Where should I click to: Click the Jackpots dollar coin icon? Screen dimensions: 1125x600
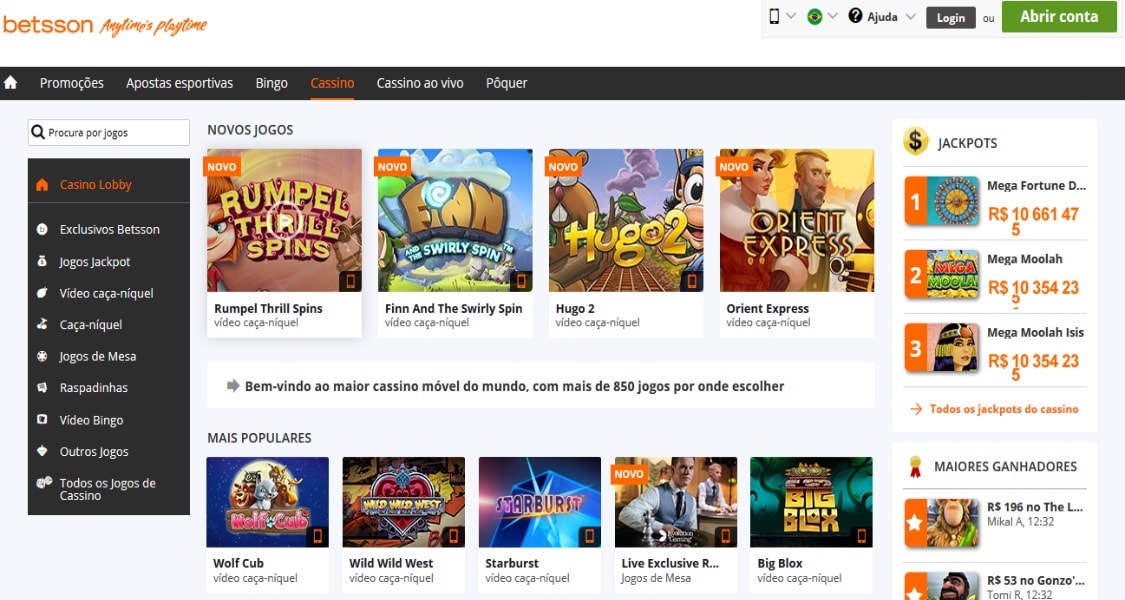[x=915, y=141]
